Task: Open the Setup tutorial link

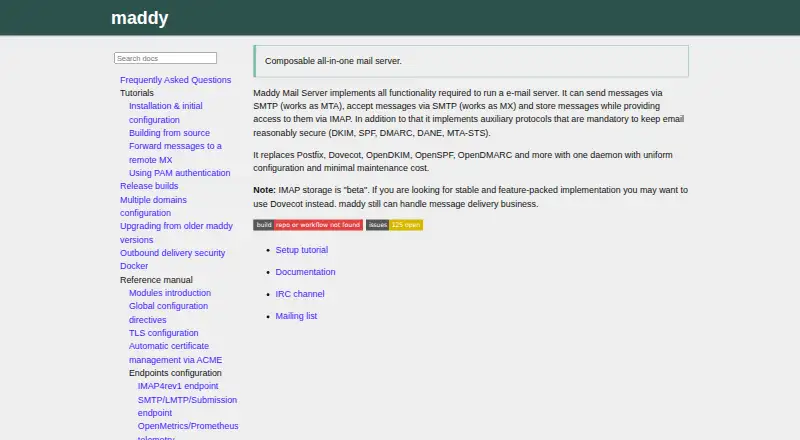Action: click(x=302, y=250)
